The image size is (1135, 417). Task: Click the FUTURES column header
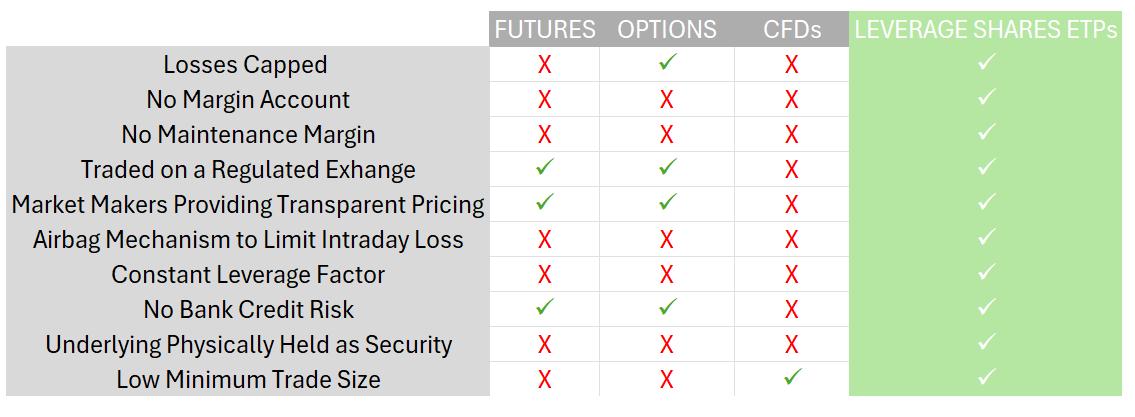click(544, 29)
